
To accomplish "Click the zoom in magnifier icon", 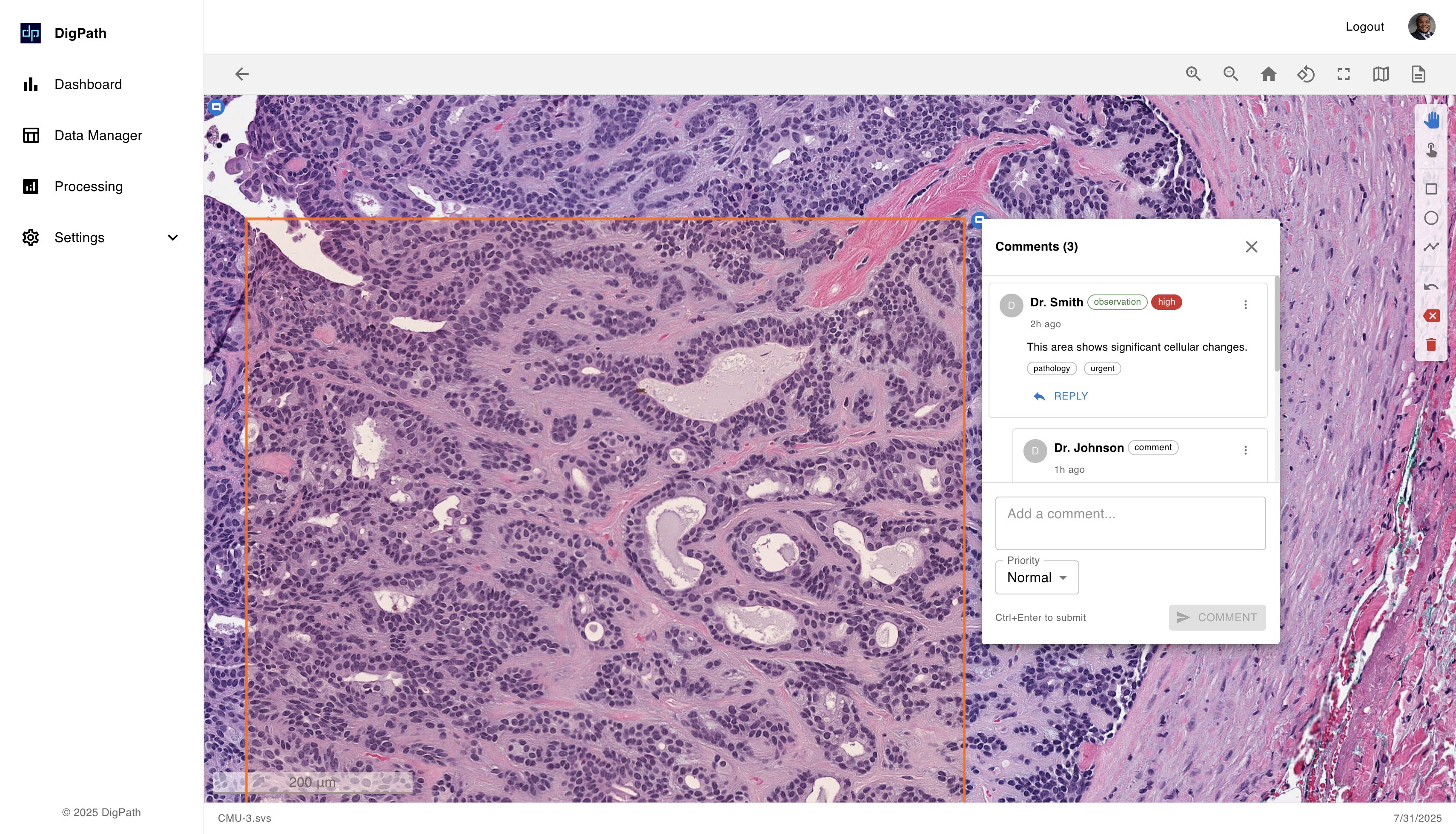I will (x=1193, y=74).
